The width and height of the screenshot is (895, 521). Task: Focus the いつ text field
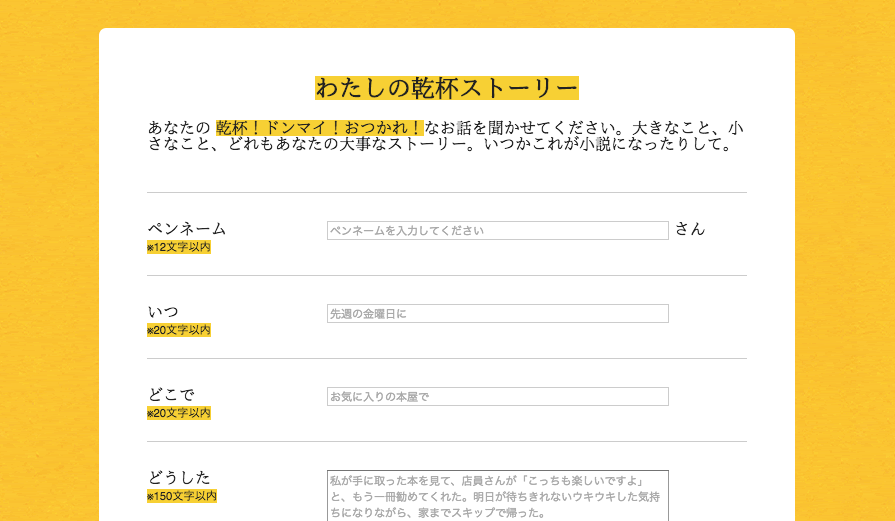(497, 313)
